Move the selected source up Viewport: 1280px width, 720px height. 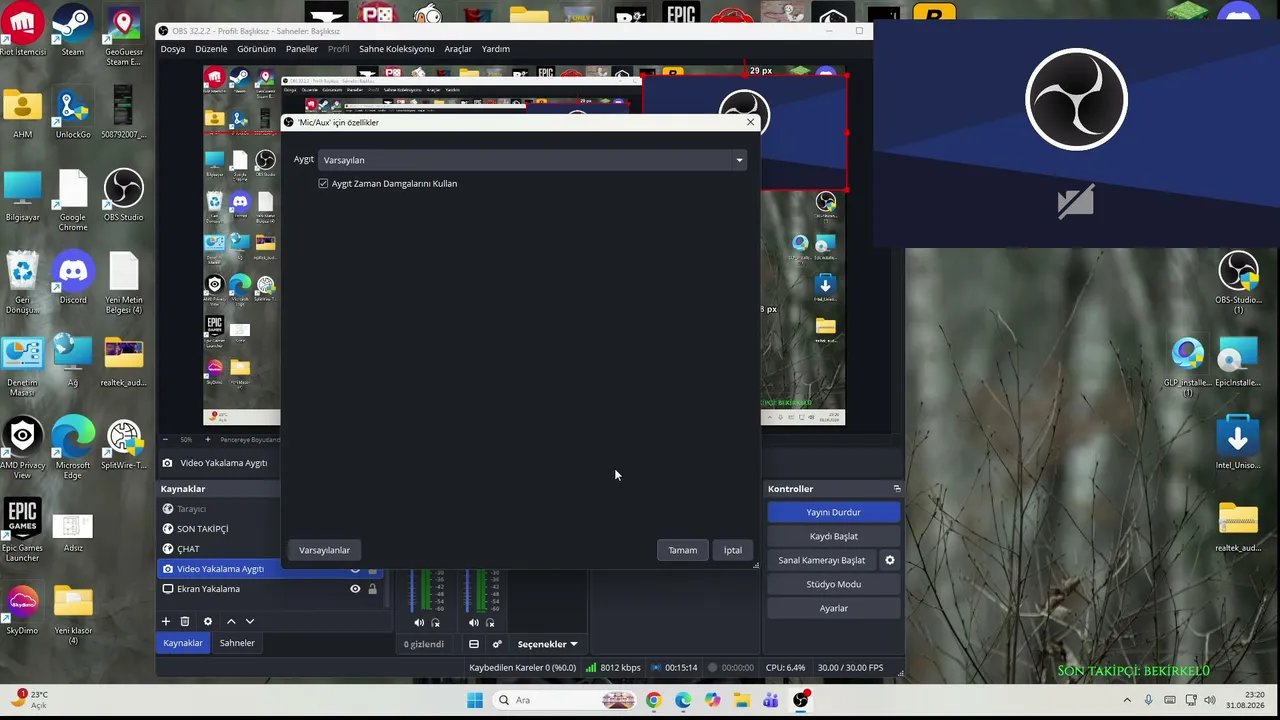[x=231, y=621]
